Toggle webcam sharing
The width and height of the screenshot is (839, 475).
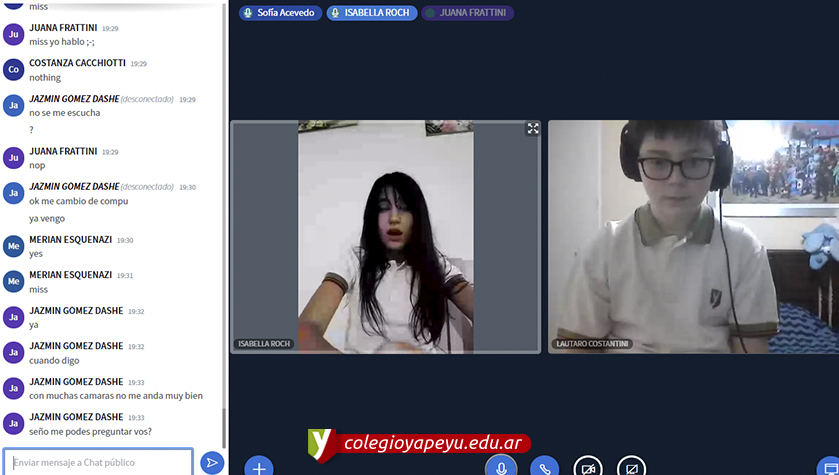point(588,468)
